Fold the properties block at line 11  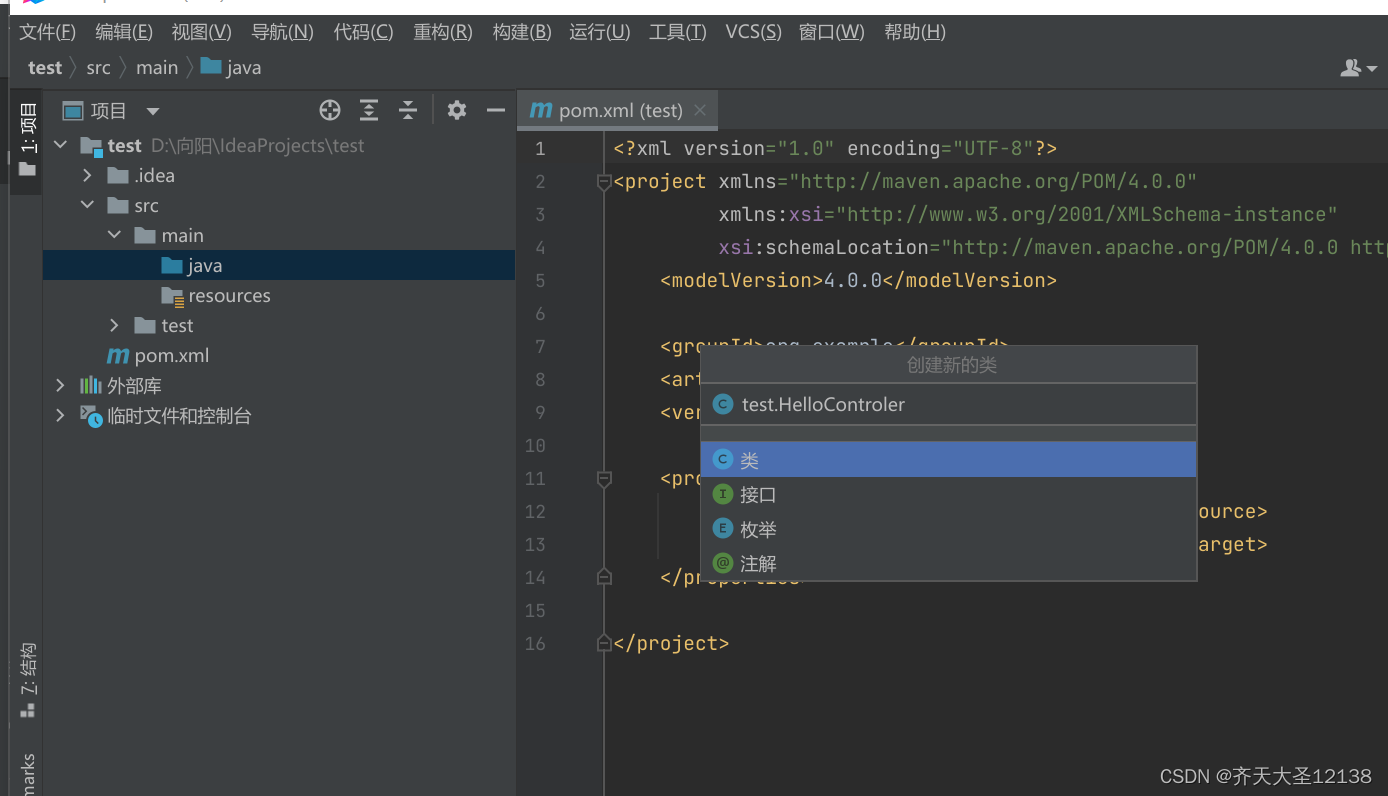tap(604, 479)
